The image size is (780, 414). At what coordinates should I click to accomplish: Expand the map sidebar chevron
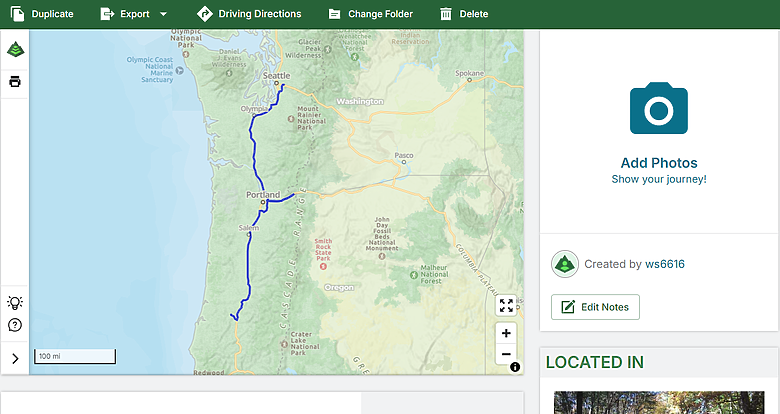click(x=15, y=358)
